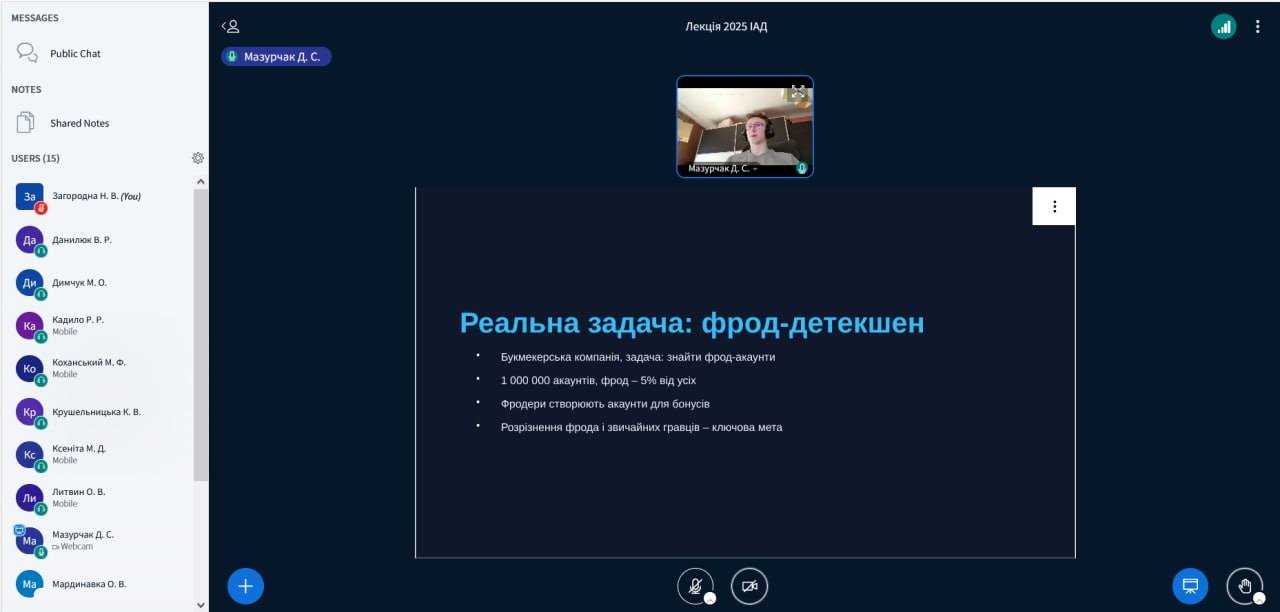Open presentation options three-dot menu
Image resolution: width=1280 pixels, height=612 pixels.
pyautogui.click(x=1054, y=207)
